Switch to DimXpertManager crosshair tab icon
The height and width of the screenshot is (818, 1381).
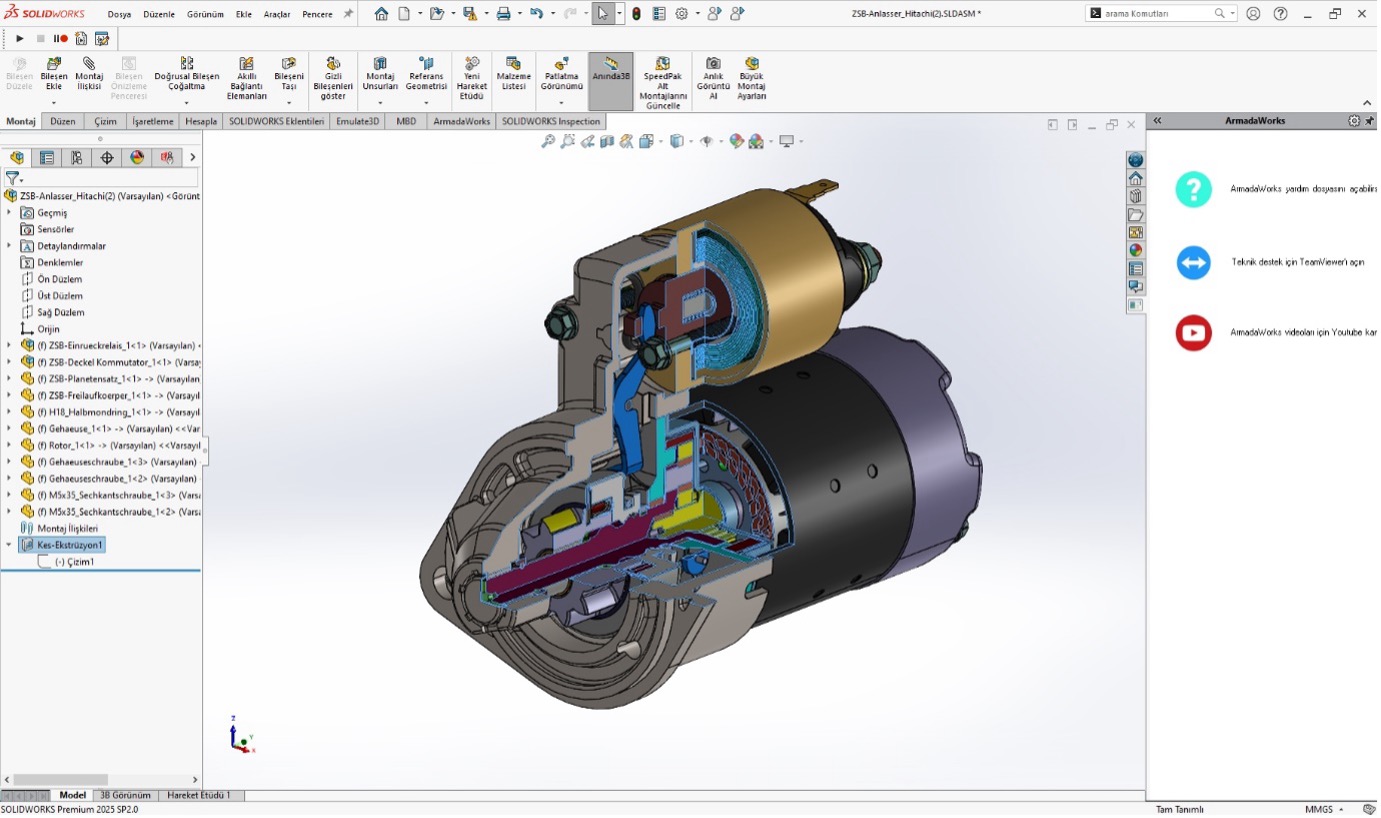coord(107,158)
